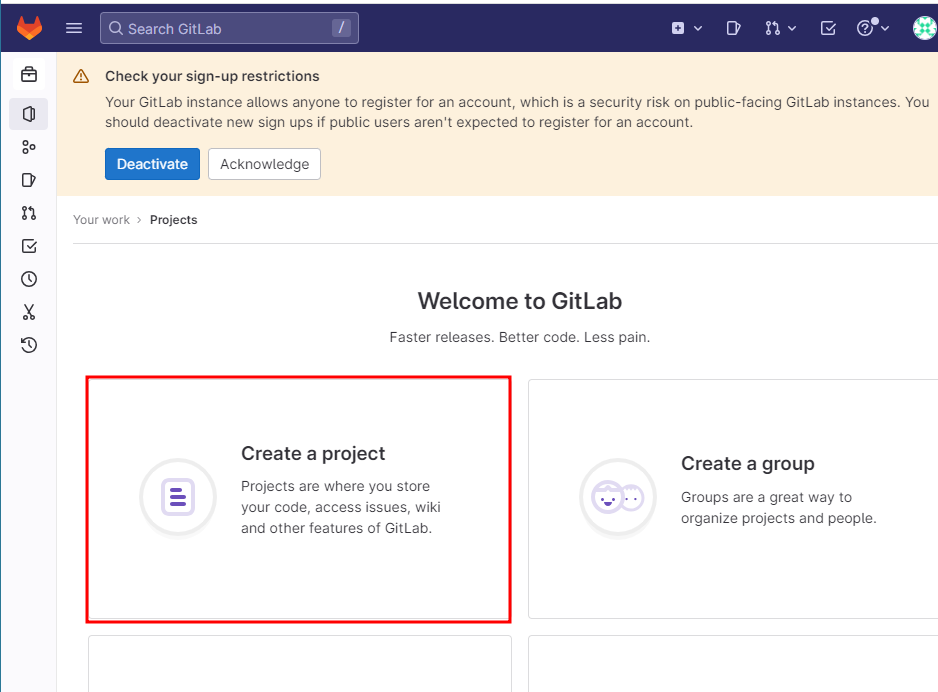The image size is (938, 692).
Task: Open user avatar menu
Action: click(x=925, y=28)
